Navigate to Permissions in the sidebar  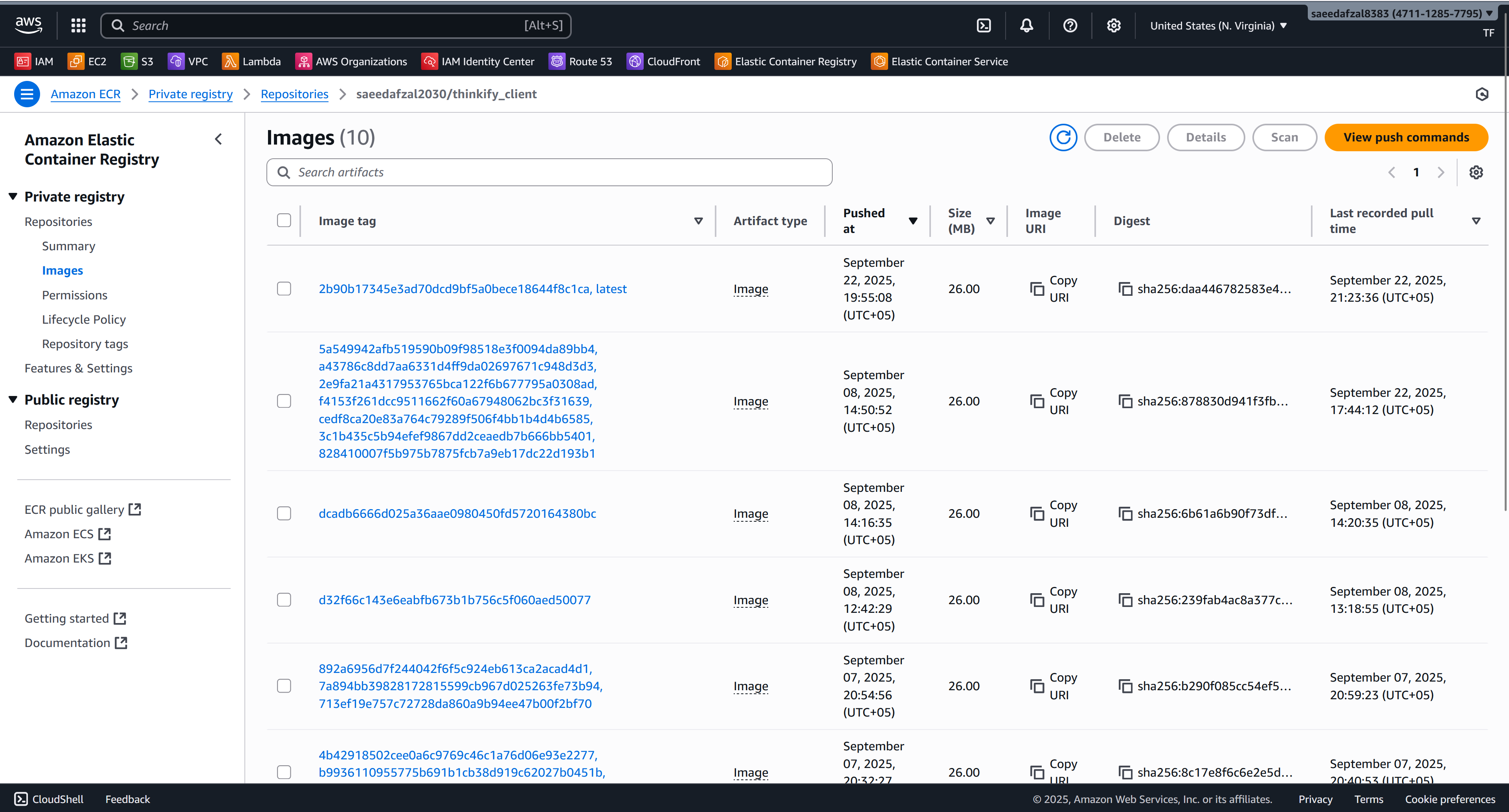click(x=74, y=295)
